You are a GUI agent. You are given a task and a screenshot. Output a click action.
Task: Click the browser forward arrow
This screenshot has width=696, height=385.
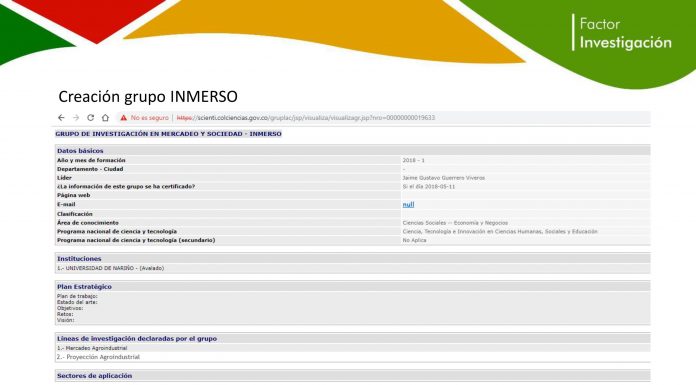(x=76, y=118)
